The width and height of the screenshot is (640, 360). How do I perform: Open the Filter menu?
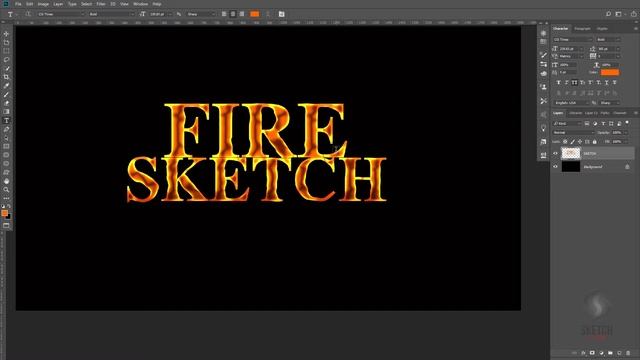pos(101,4)
